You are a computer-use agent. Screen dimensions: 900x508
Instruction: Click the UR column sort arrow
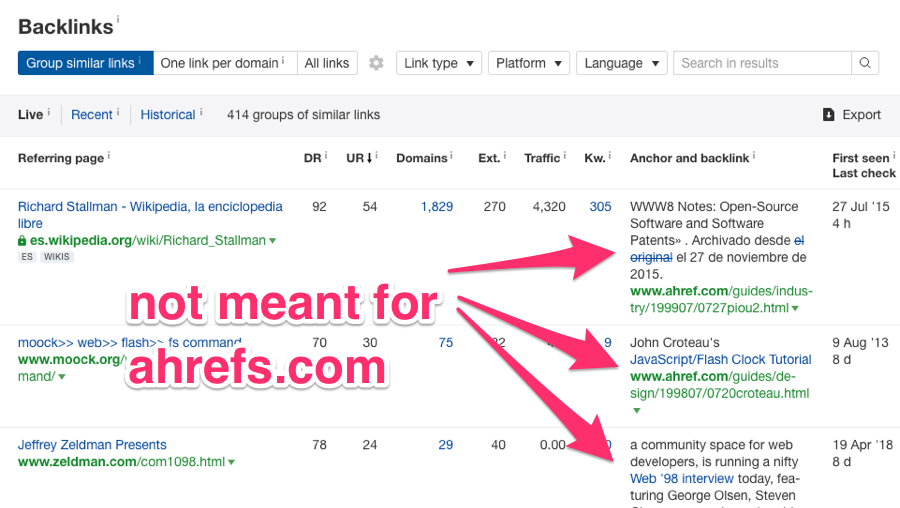coord(369,158)
